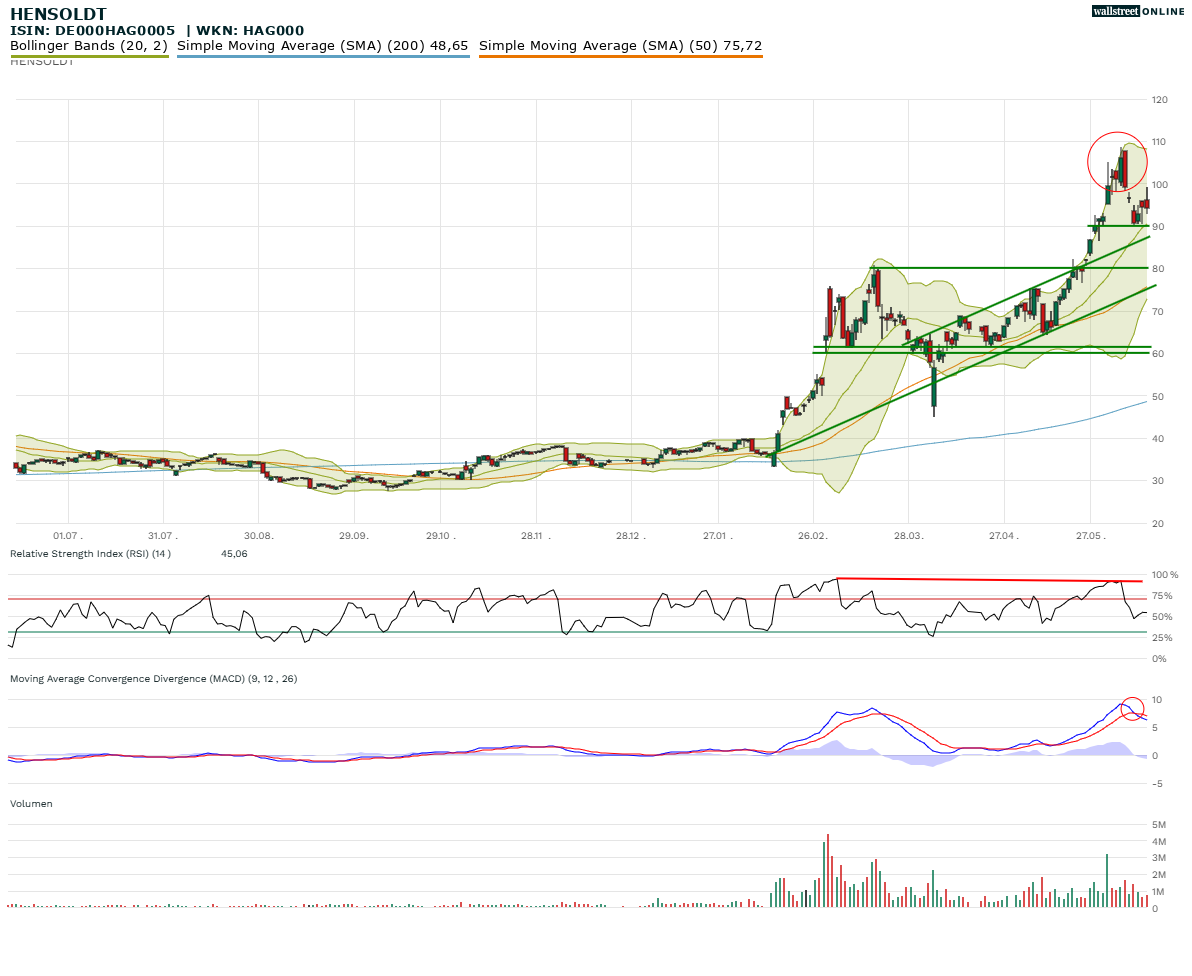Click the 3M volume axis label
The width and height of the screenshot is (1192, 976).
pyautogui.click(x=1159, y=858)
